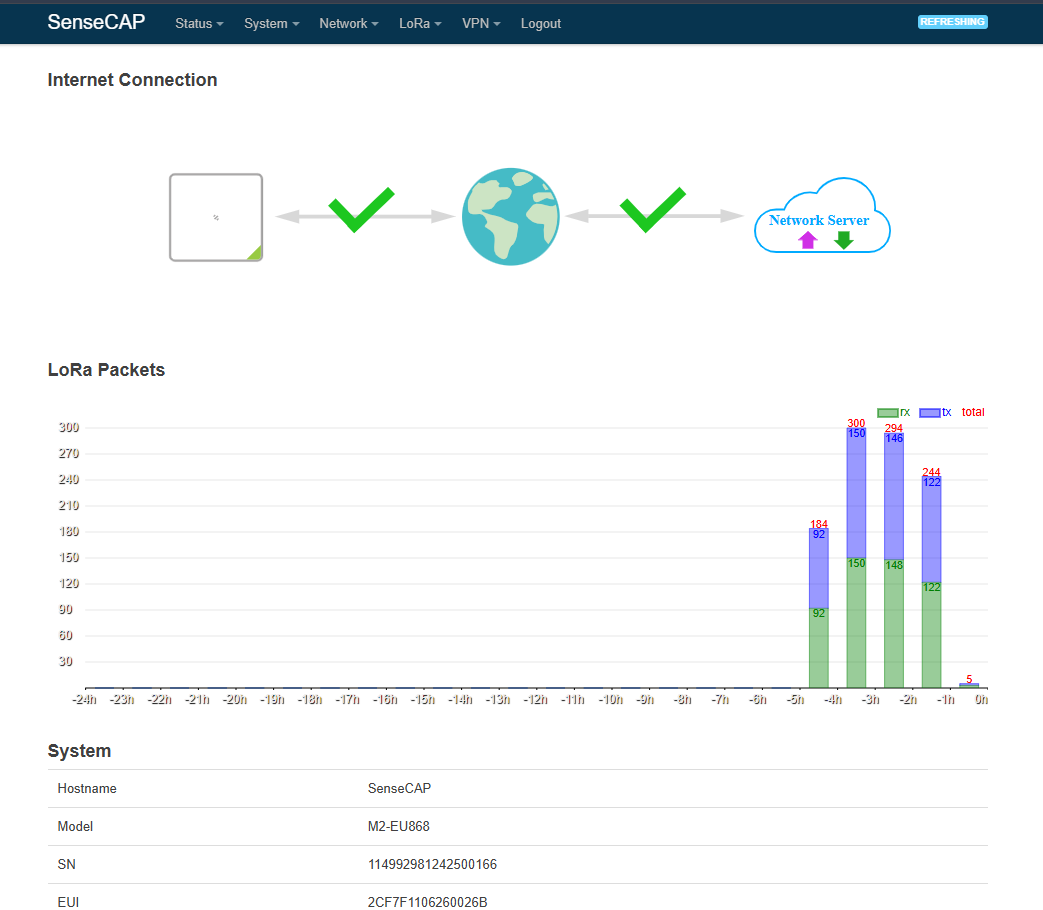Click the Logout link
Screen dimensions: 1043x910
(x=540, y=23)
